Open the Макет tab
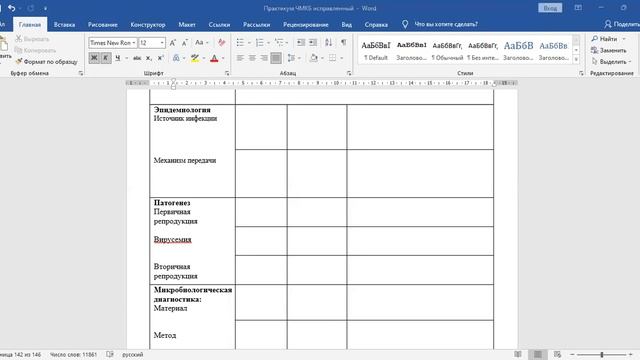The width and height of the screenshot is (640, 360). click(x=187, y=24)
